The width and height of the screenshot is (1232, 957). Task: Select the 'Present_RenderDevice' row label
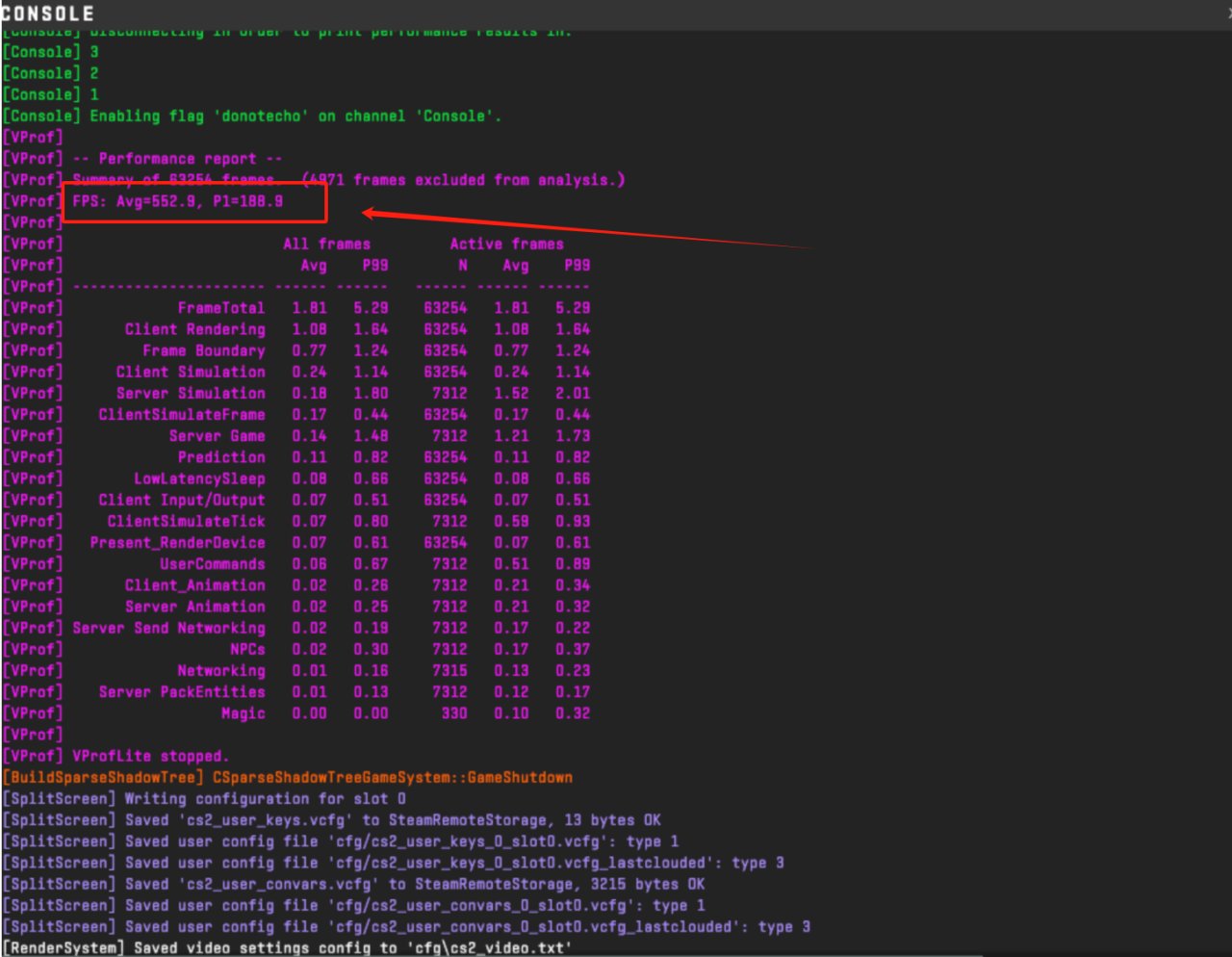pos(177,542)
